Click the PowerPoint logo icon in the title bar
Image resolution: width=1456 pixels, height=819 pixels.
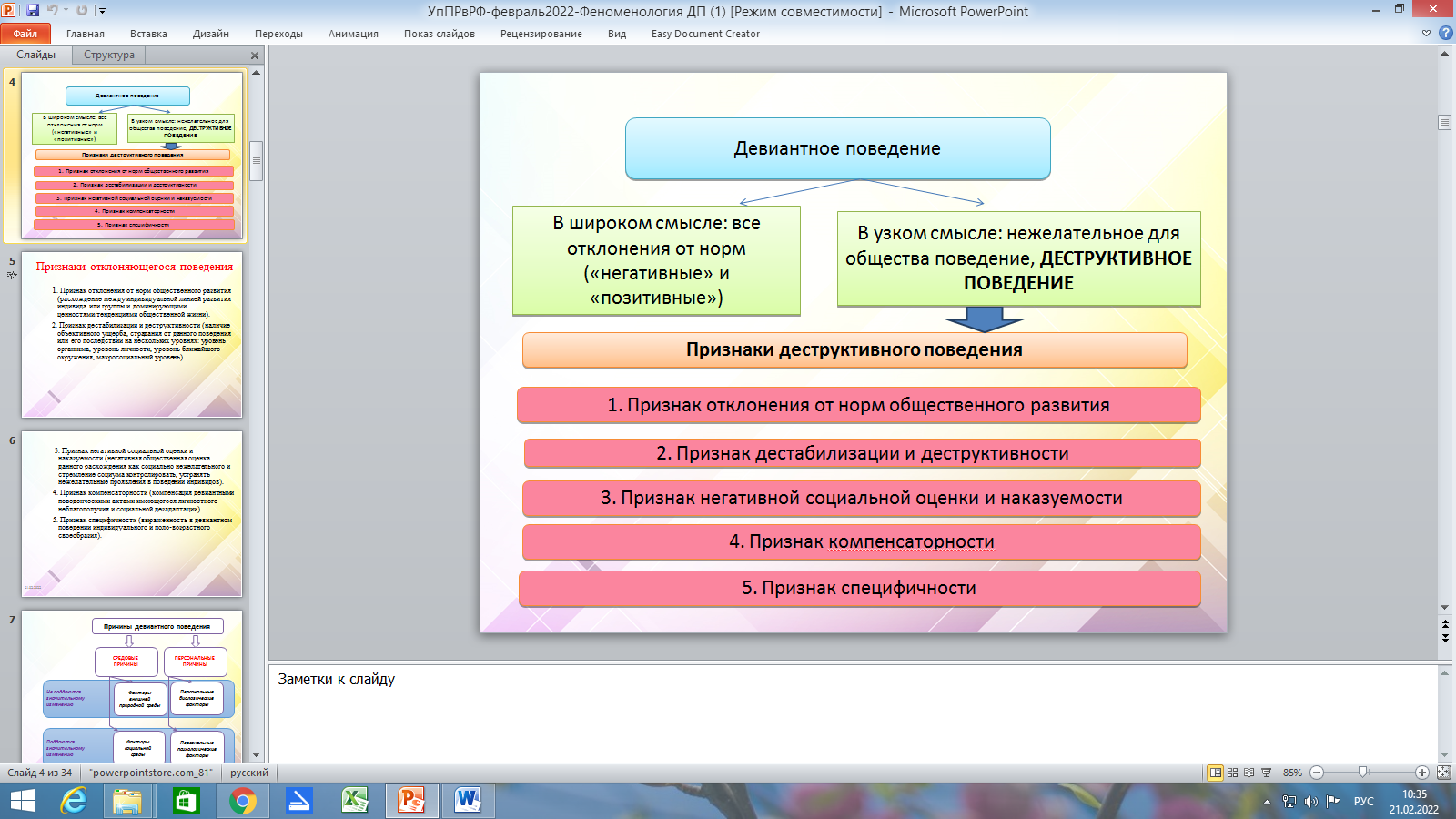pyautogui.click(x=9, y=11)
